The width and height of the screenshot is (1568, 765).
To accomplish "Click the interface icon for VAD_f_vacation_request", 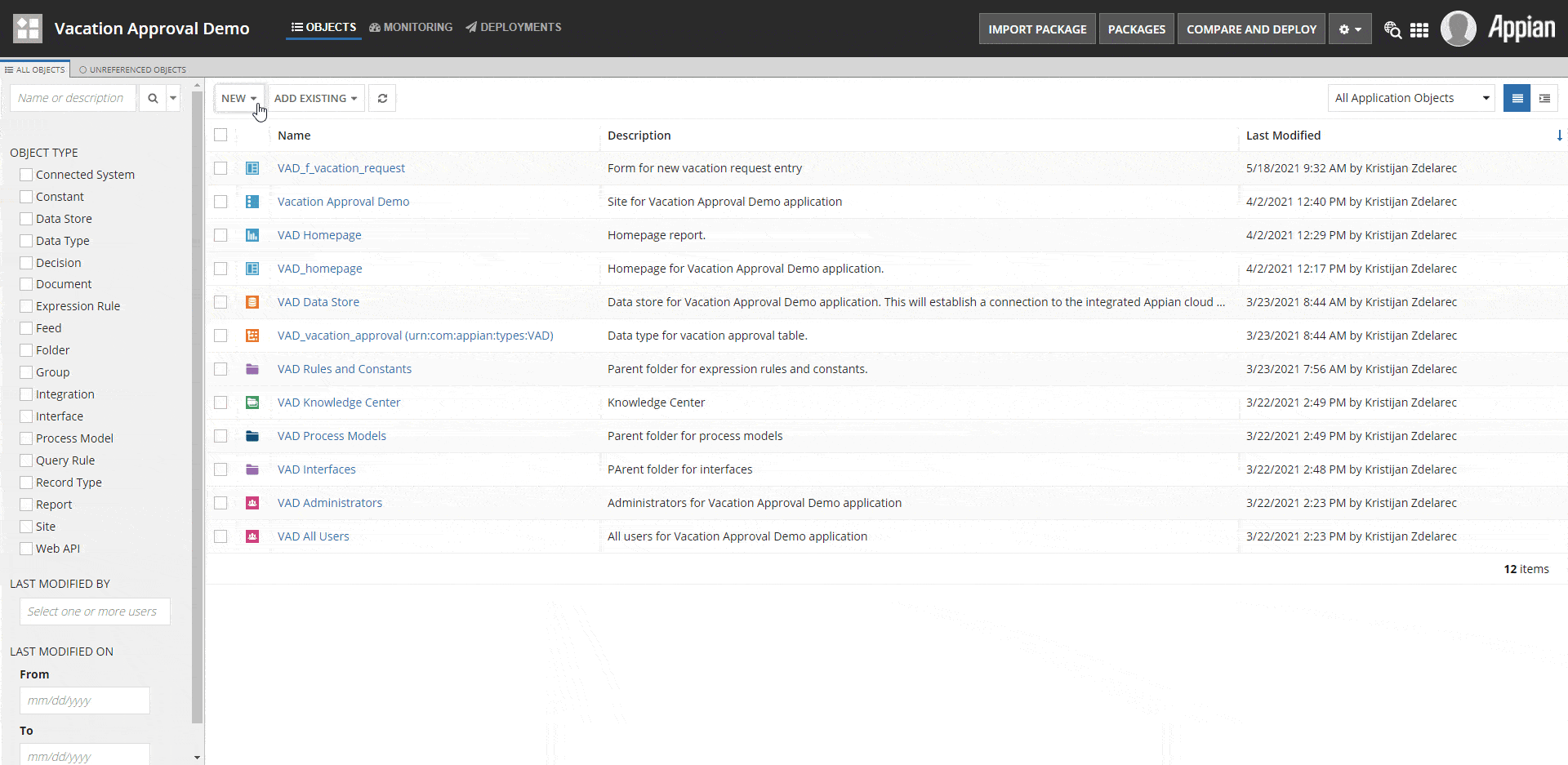I will [x=252, y=168].
